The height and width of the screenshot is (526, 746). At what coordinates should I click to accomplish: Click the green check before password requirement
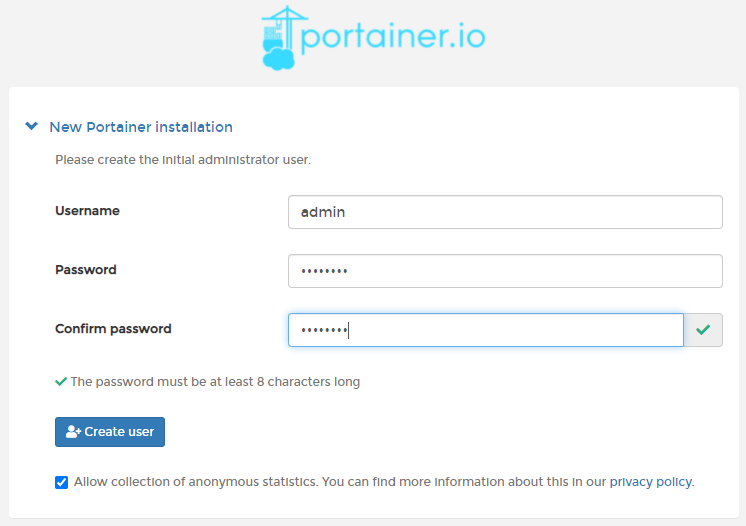(x=61, y=381)
